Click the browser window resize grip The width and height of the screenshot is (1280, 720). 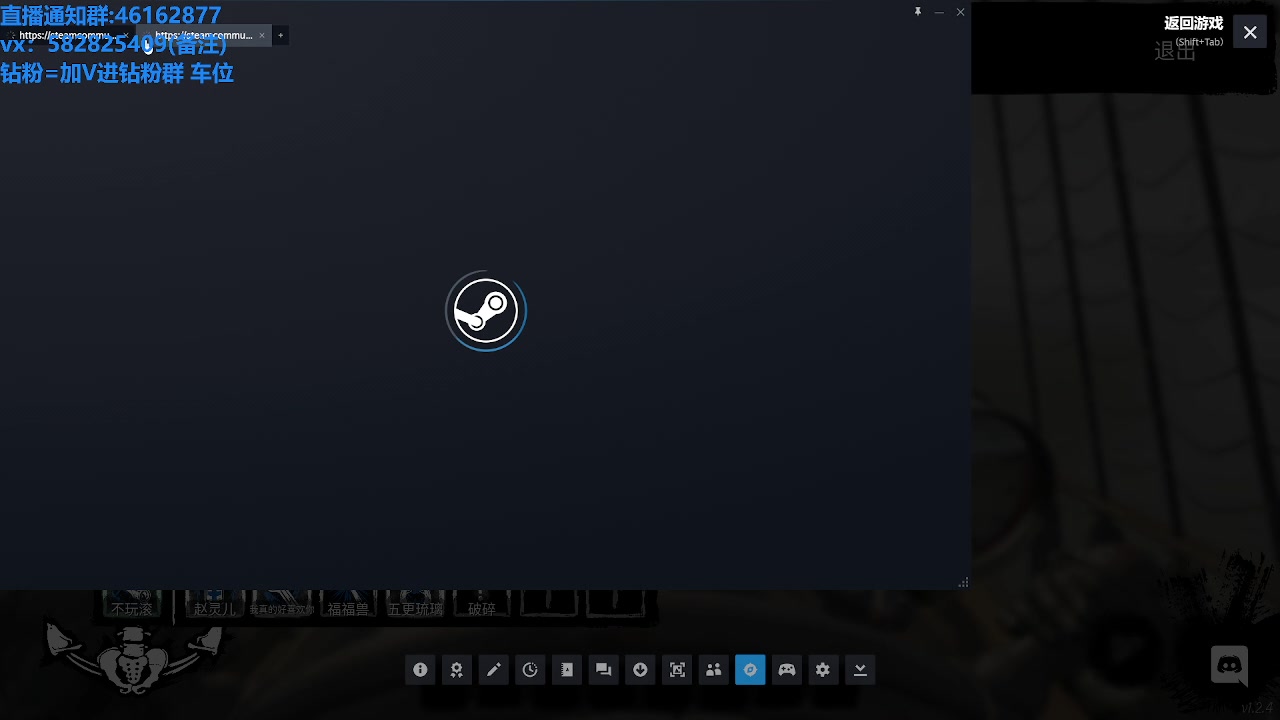(x=963, y=582)
